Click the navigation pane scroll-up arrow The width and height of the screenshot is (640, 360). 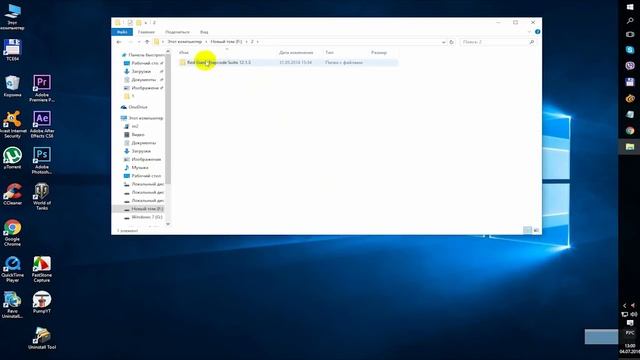168,51
